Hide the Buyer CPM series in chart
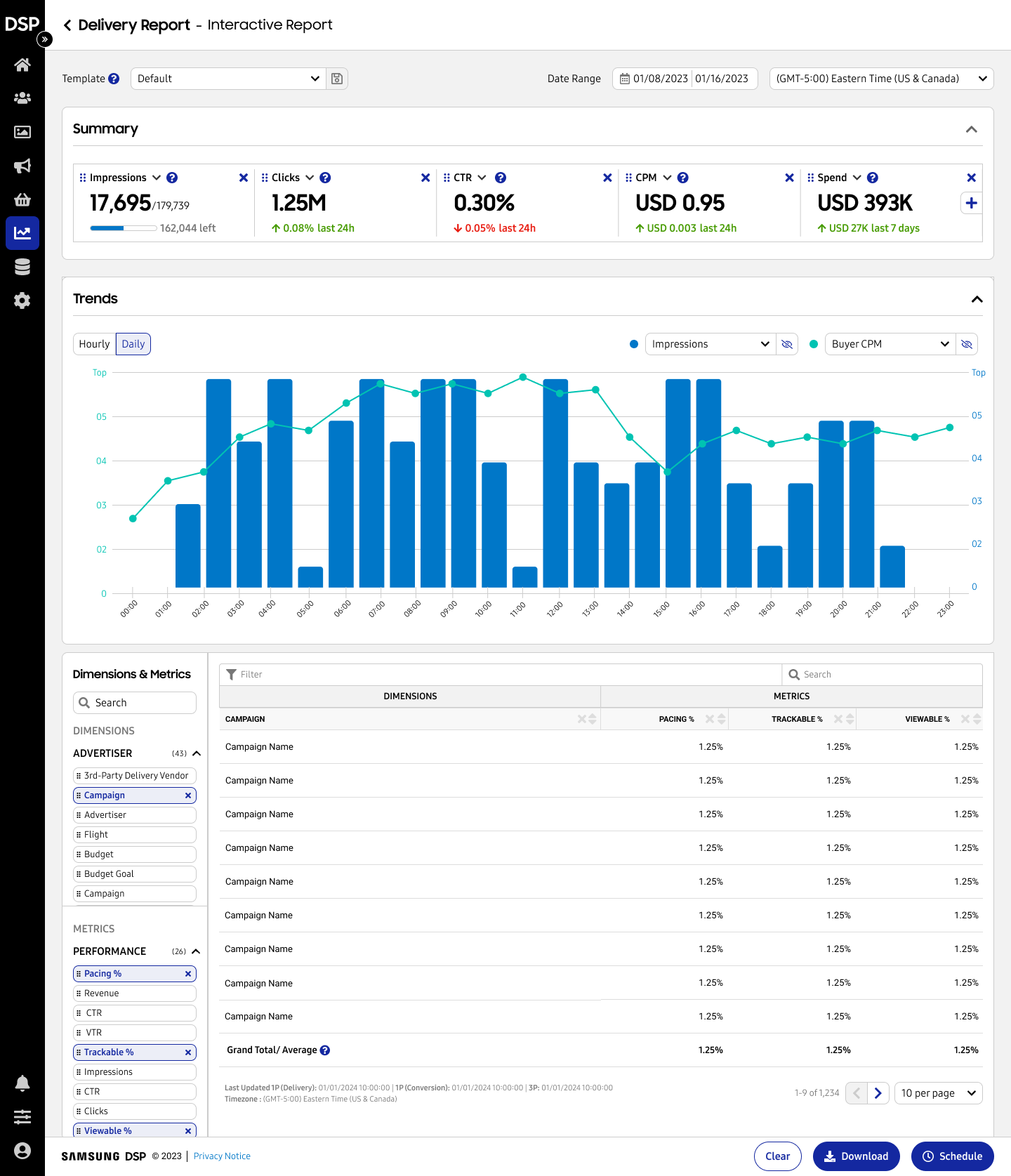Screen dimensions: 1011x1176 [967, 344]
